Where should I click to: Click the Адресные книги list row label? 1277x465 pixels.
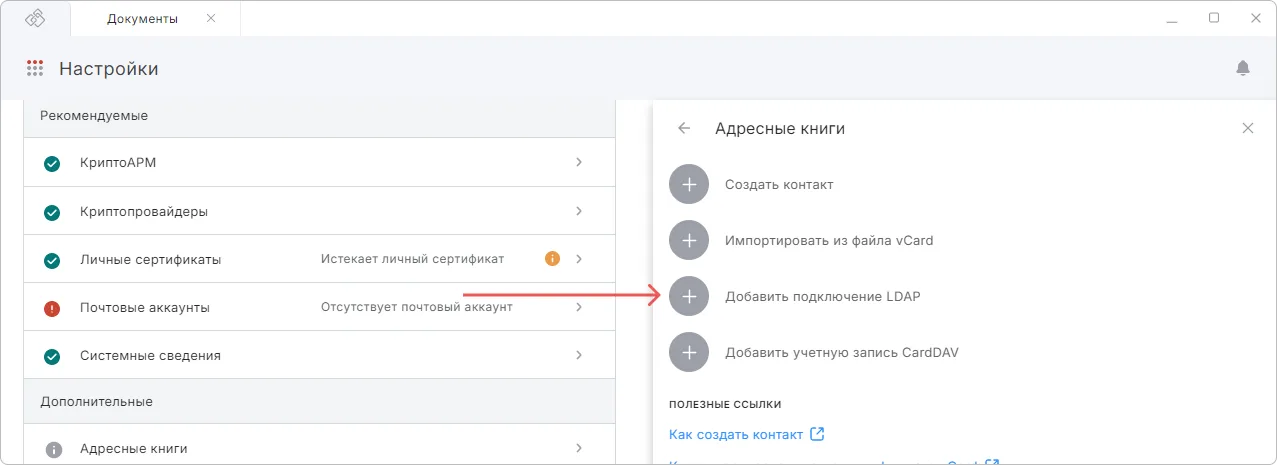pyautogui.click(x=133, y=449)
